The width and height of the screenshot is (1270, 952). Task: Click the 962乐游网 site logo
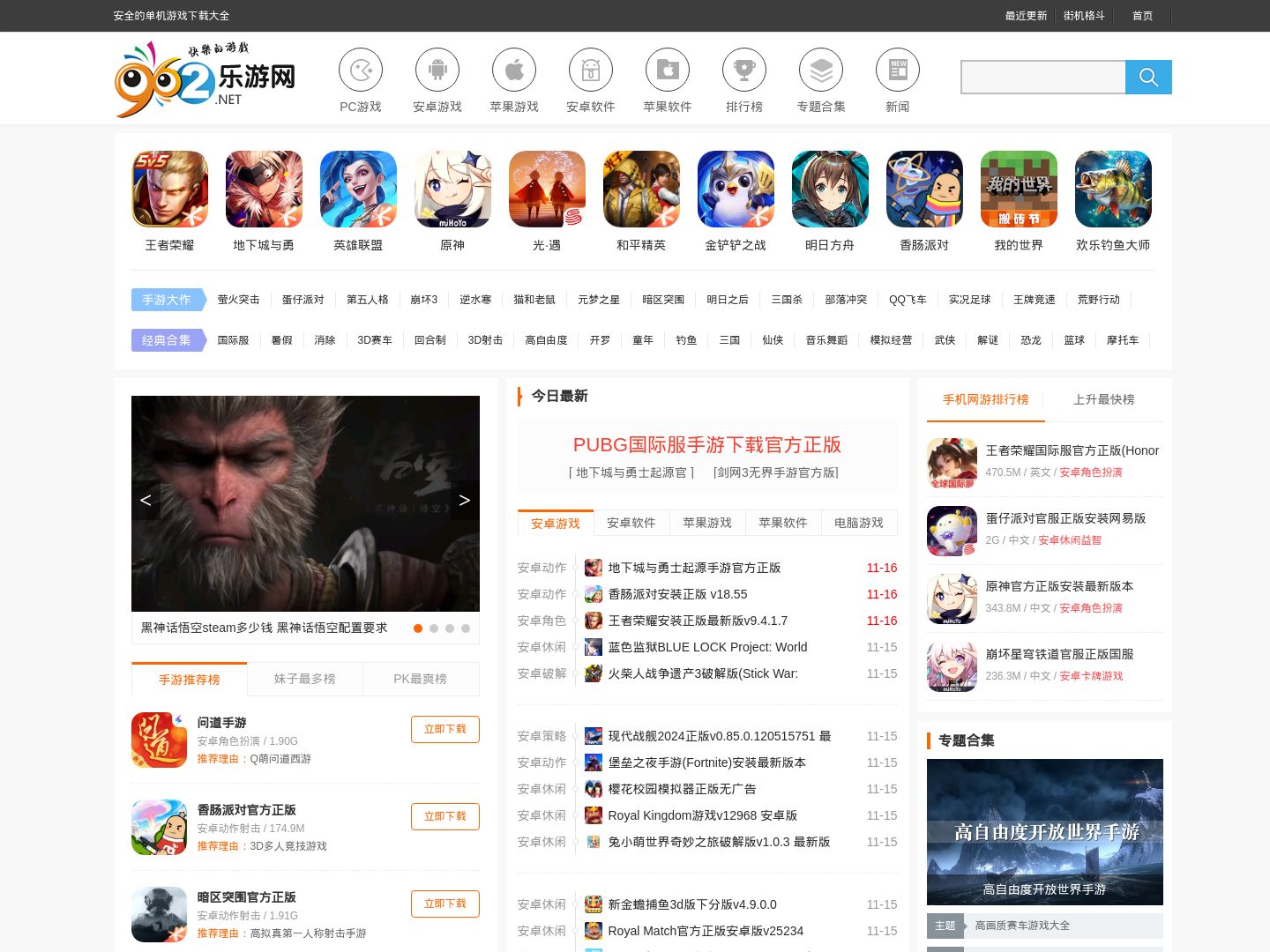205,79
